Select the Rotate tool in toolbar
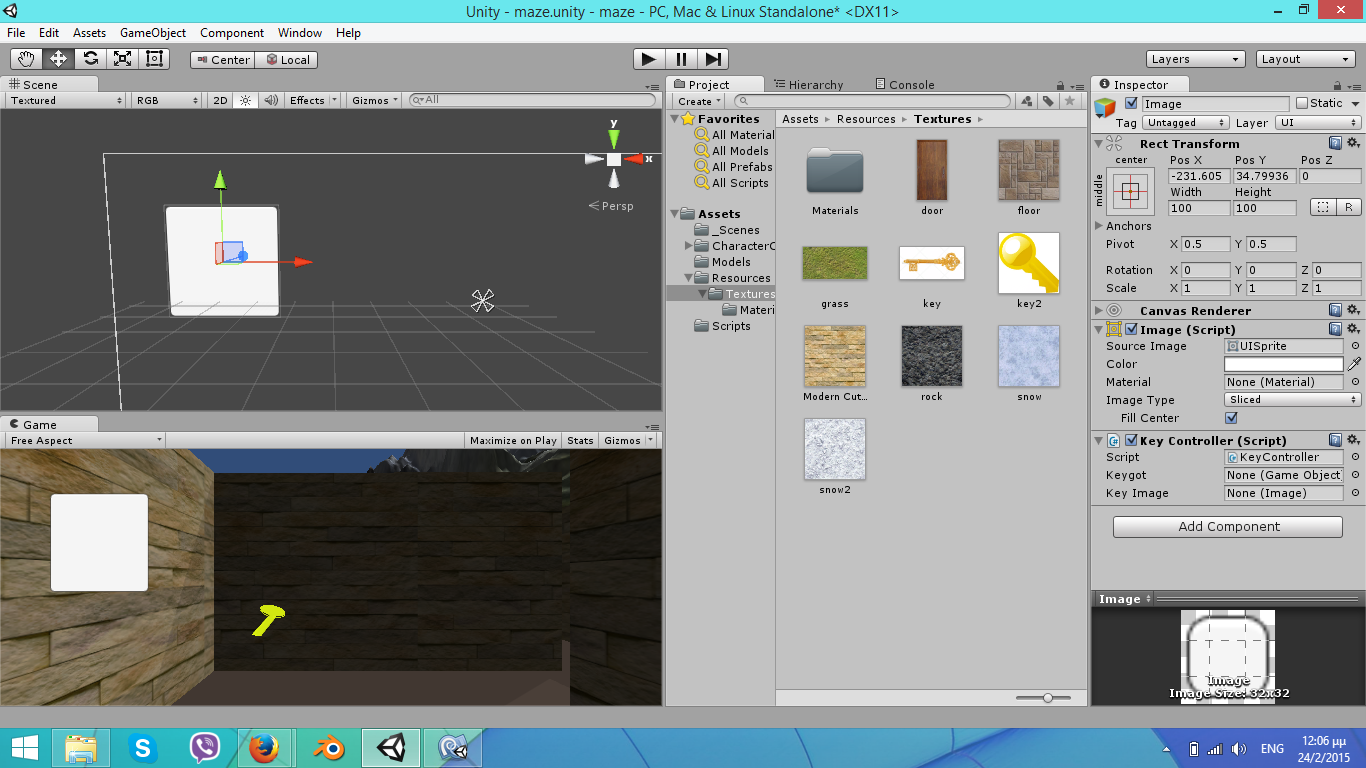The height and width of the screenshot is (768, 1366). coord(90,59)
